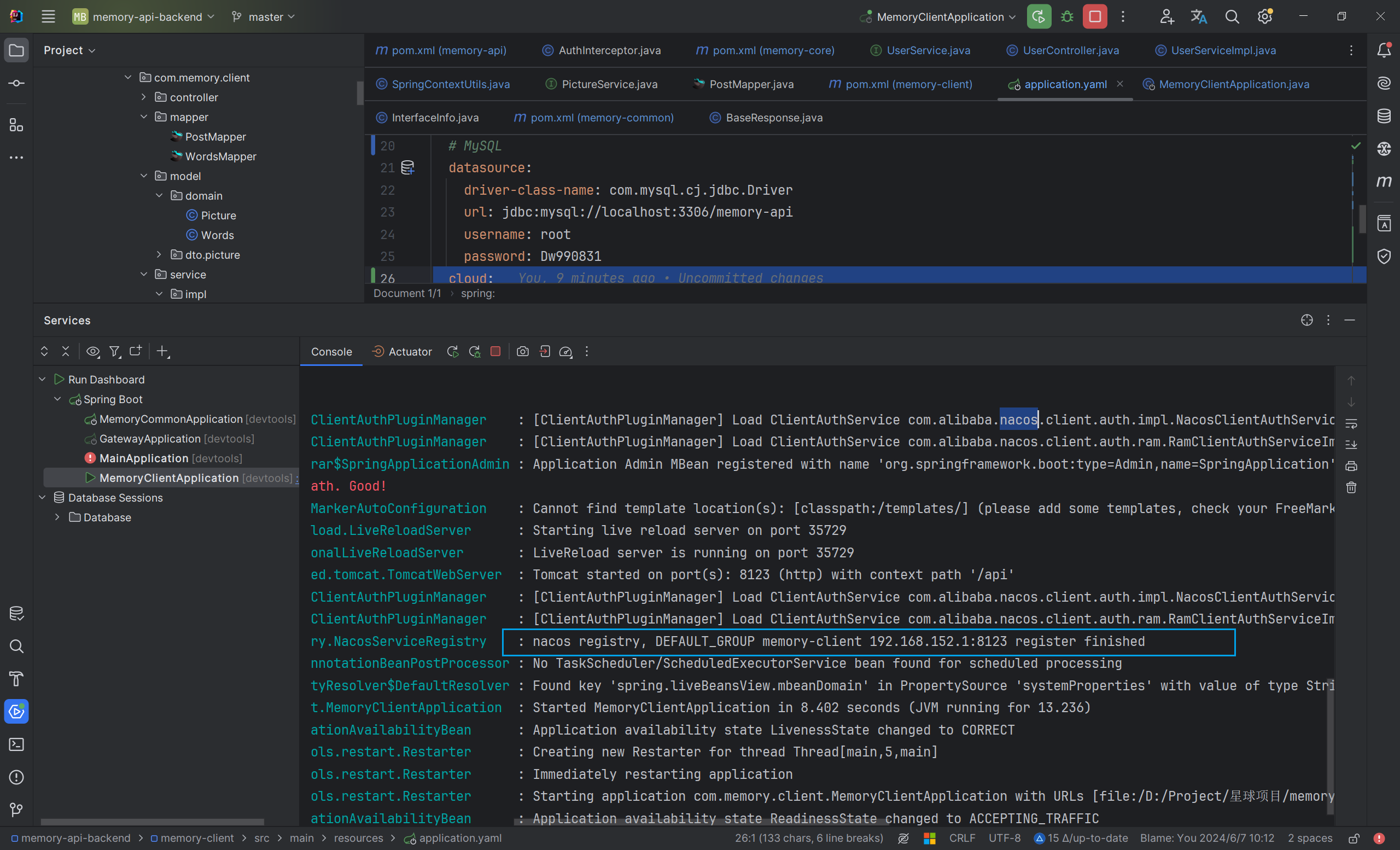1400x850 pixels.
Task: Open the Project view mode dropdown
Action: (x=69, y=50)
